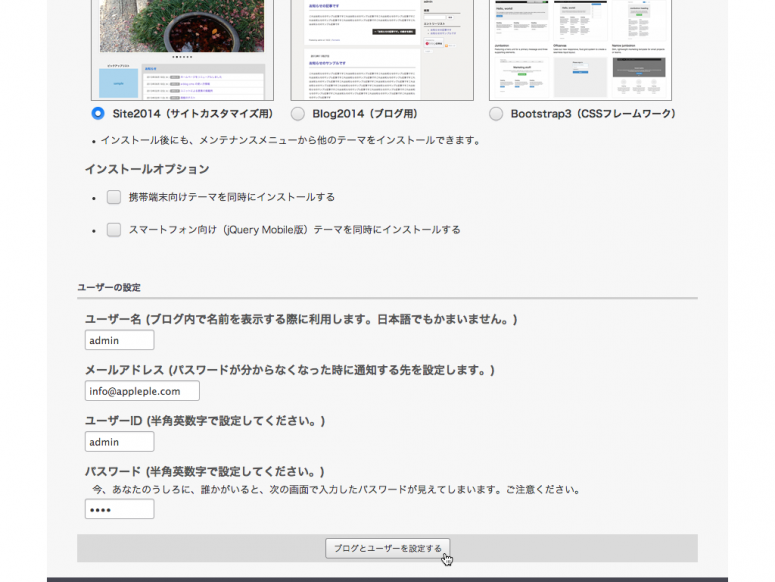The image size is (775, 582).
Task: Focus the ユーザー名 text field
Action: (x=119, y=341)
